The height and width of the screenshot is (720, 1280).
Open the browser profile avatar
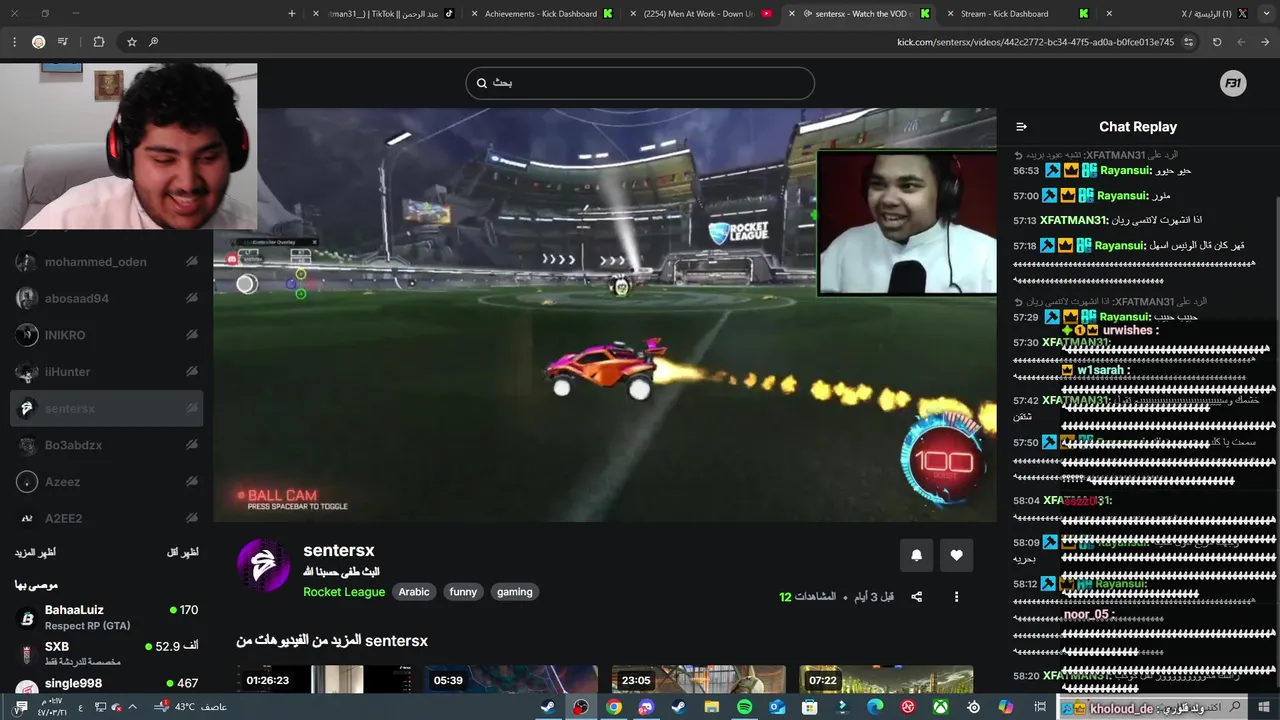(x=38, y=42)
